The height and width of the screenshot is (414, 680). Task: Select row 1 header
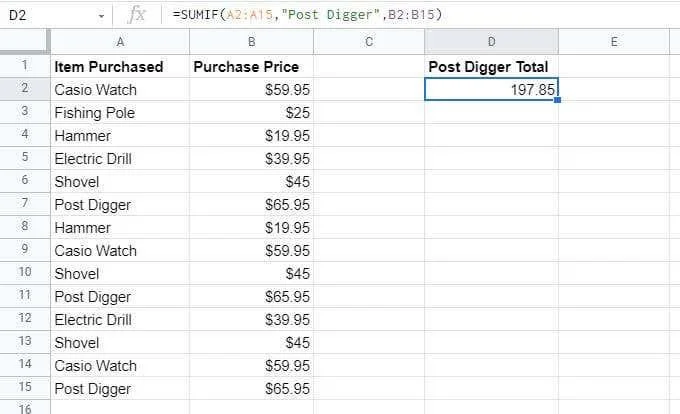pyautogui.click(x=25, y=66)
